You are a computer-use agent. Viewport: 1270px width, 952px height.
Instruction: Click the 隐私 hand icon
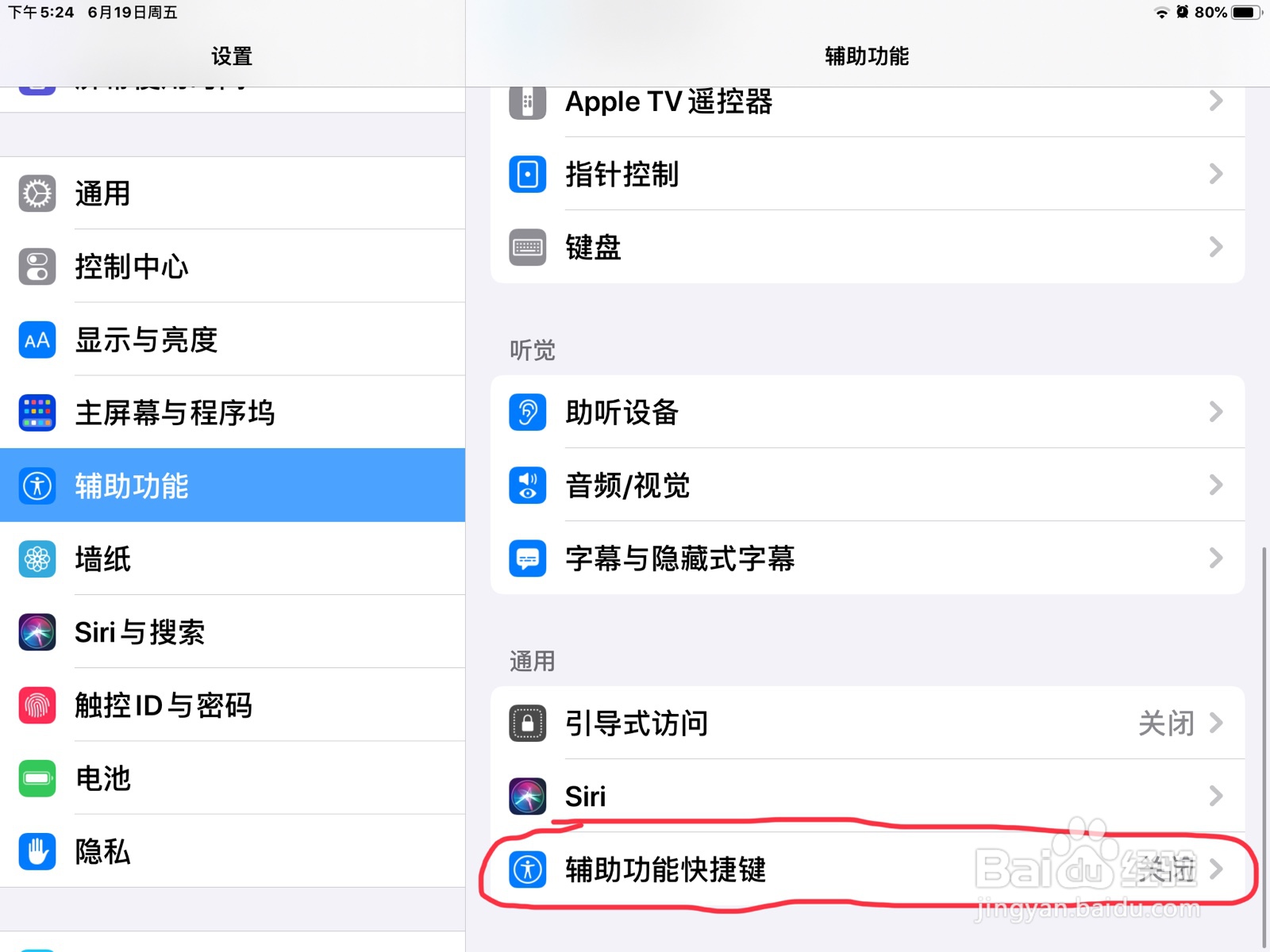point(36,850)
